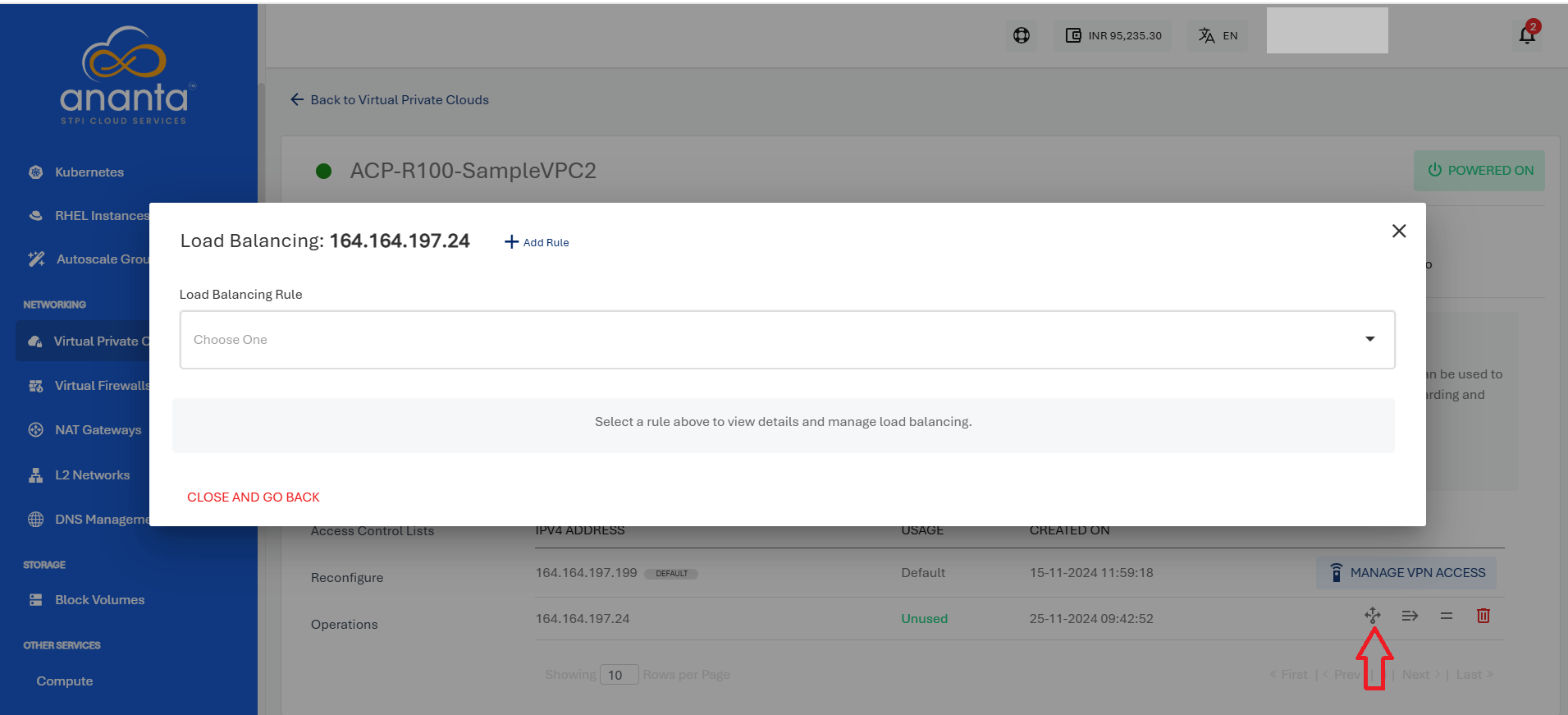The height and width of the screenshot is (715, 1568).
Task: Go to Prev page of results
Action: (1341, 675)
